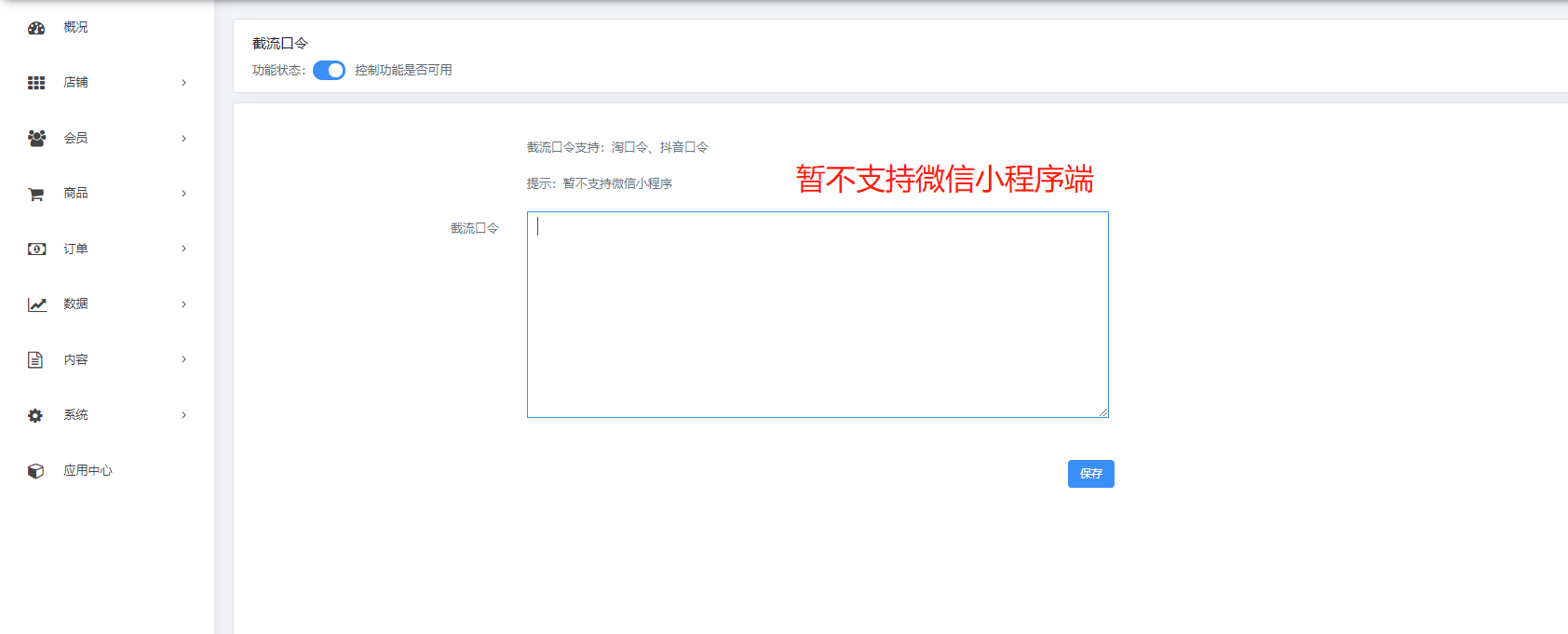Focus the 截流口令 text area
The height and width of the screenshot is (634, 1568).
[x=818, y=315]
